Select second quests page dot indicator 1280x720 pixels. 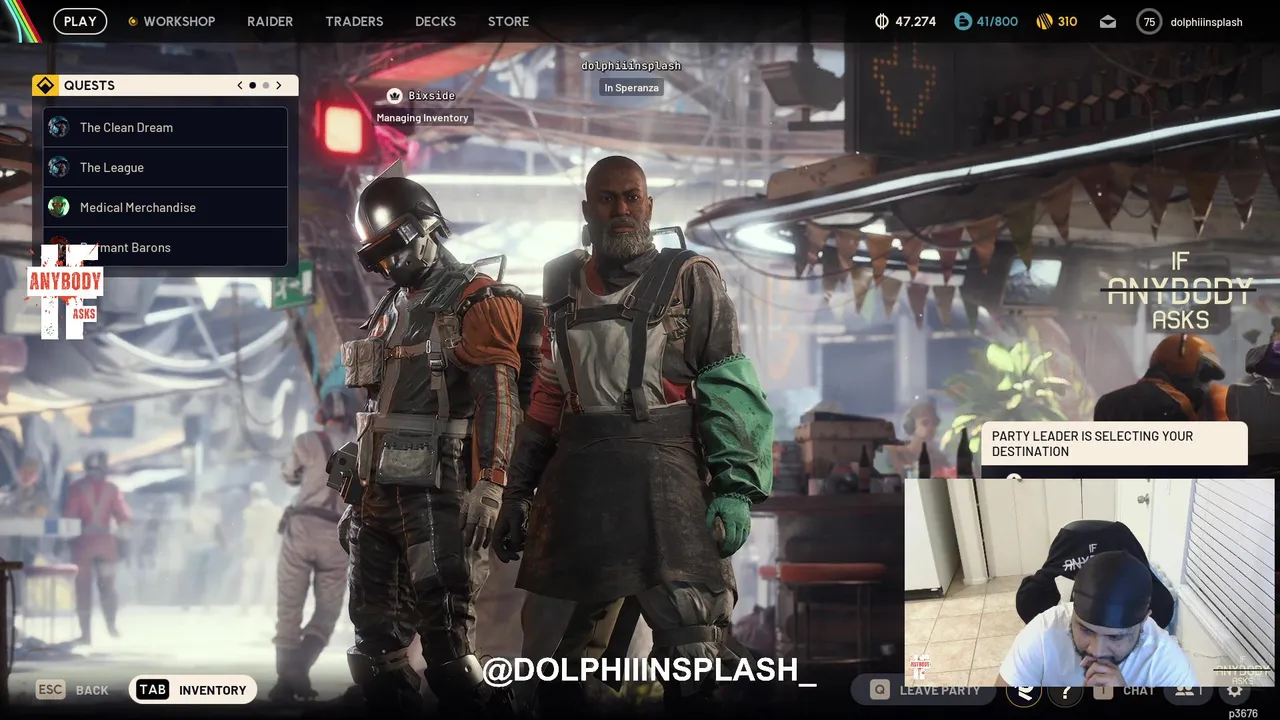[266, 85]
